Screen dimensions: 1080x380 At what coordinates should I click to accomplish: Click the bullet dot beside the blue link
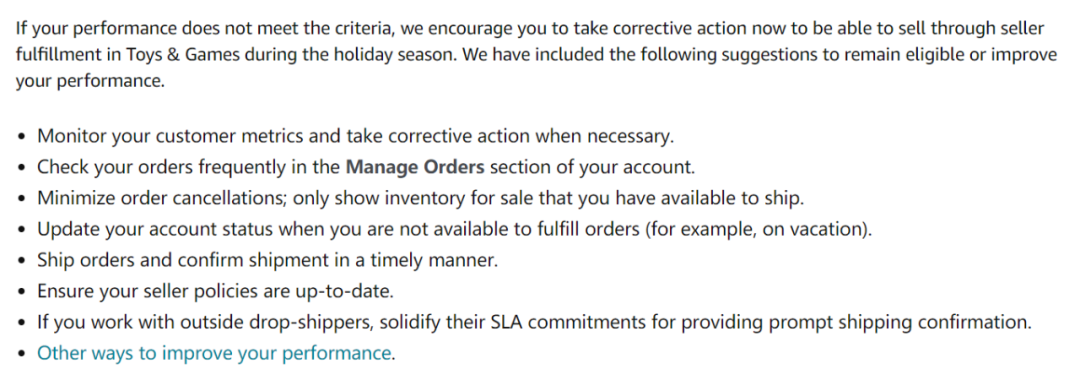23,354
